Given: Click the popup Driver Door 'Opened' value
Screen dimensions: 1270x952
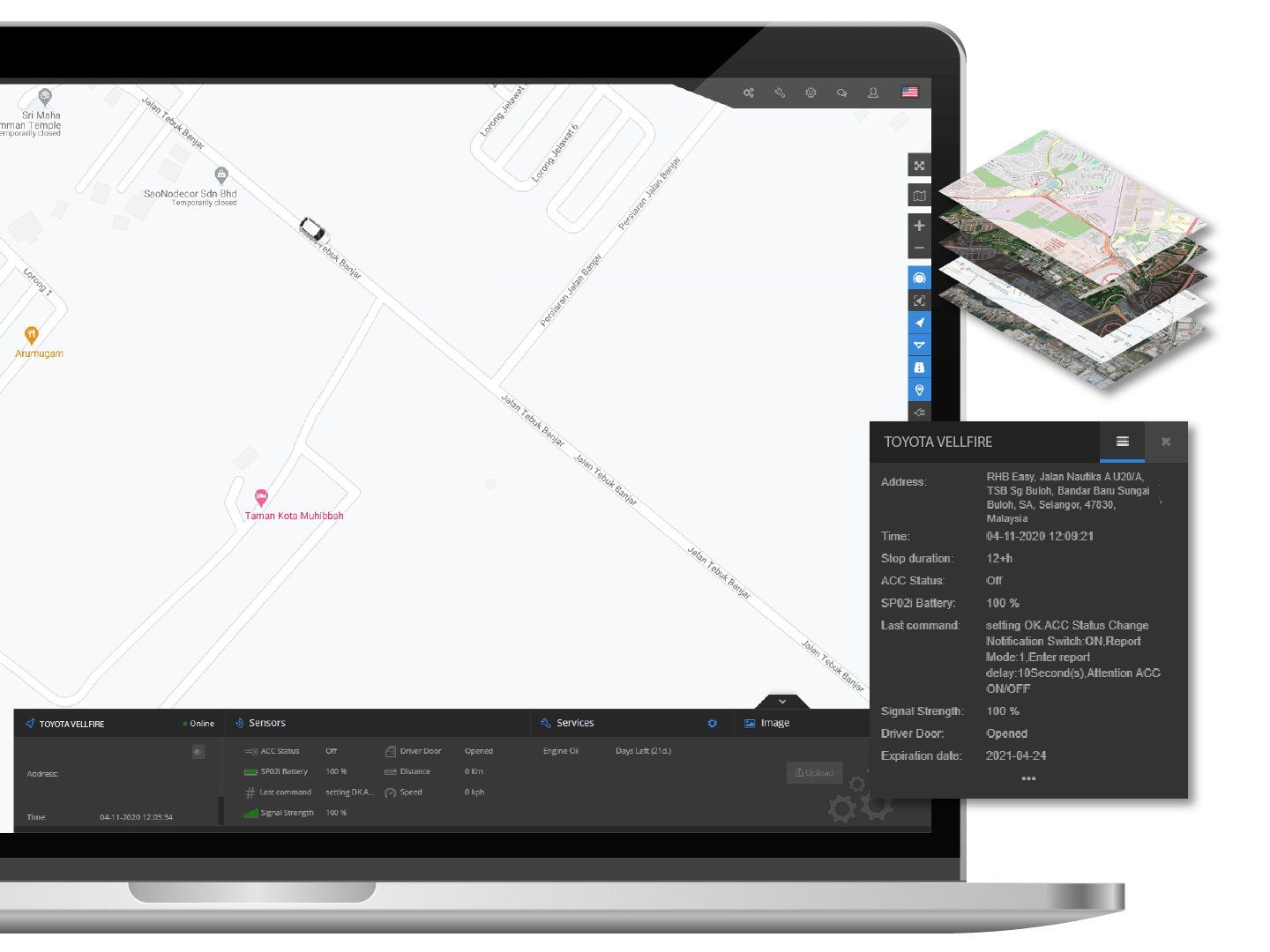Looking at the screenshot, I should 1006,733.
